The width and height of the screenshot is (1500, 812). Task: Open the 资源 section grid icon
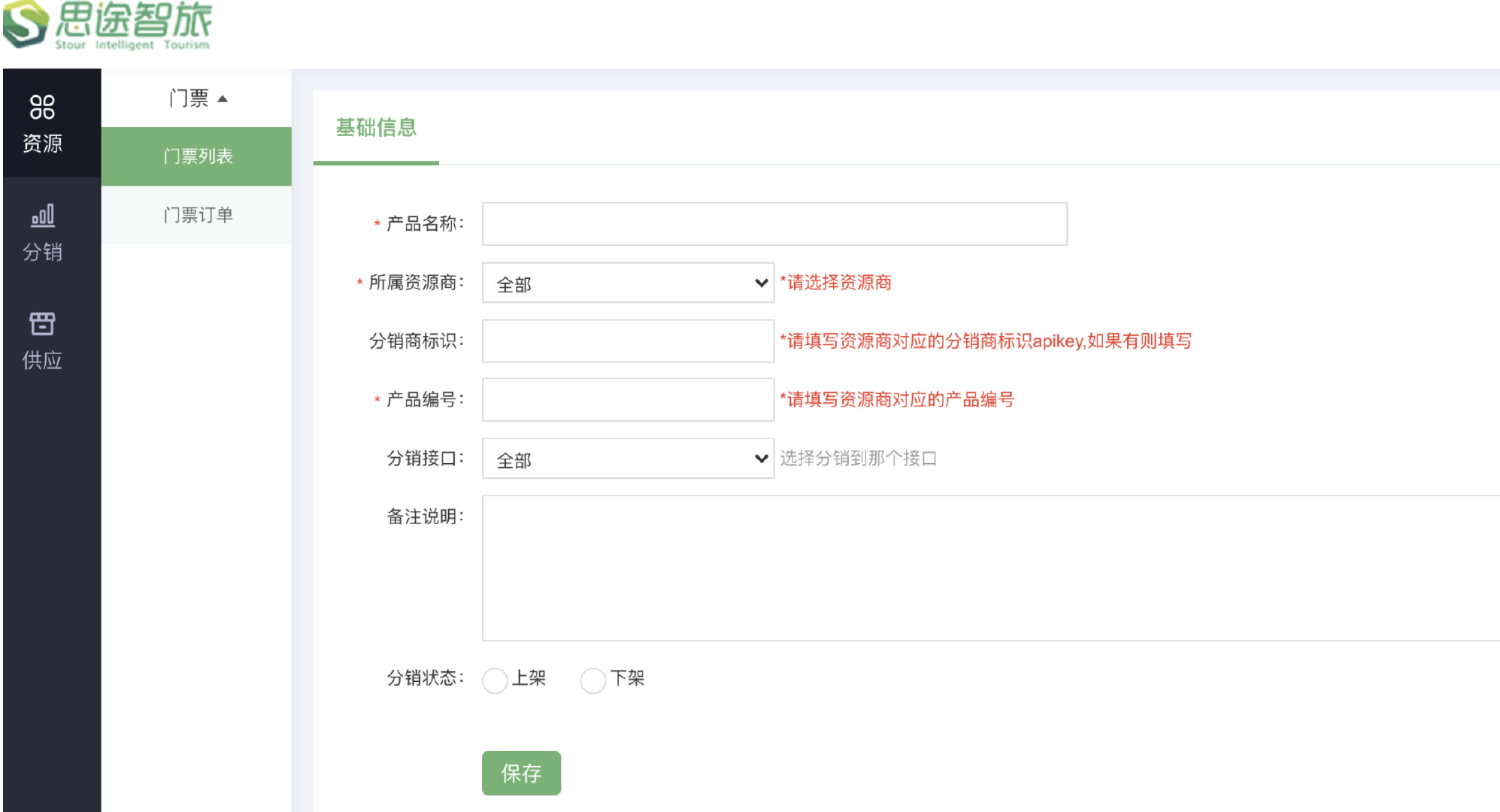[42, 108]
